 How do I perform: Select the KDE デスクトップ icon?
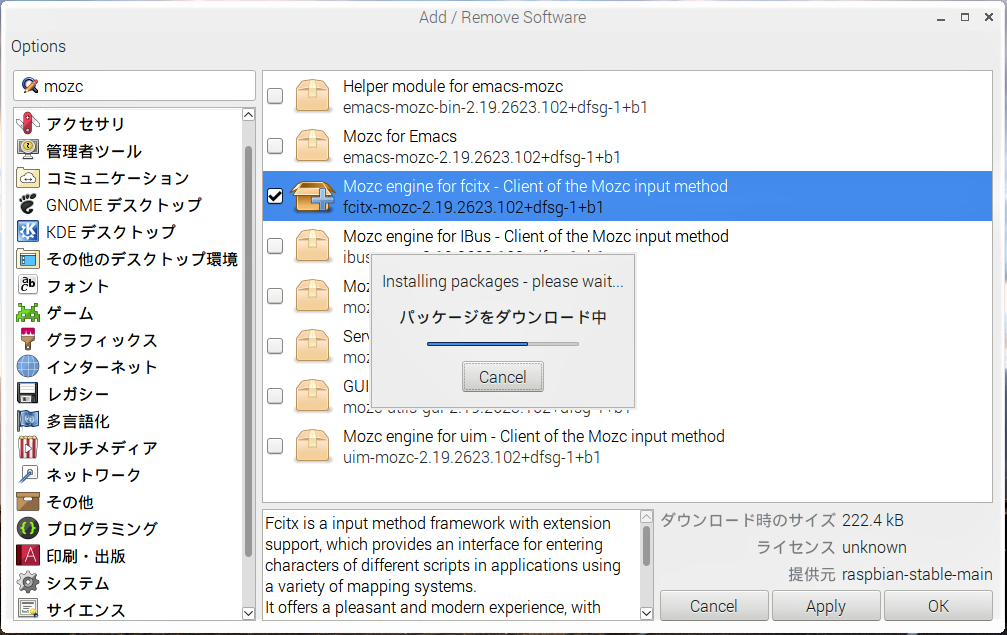[x=28, y=231]
